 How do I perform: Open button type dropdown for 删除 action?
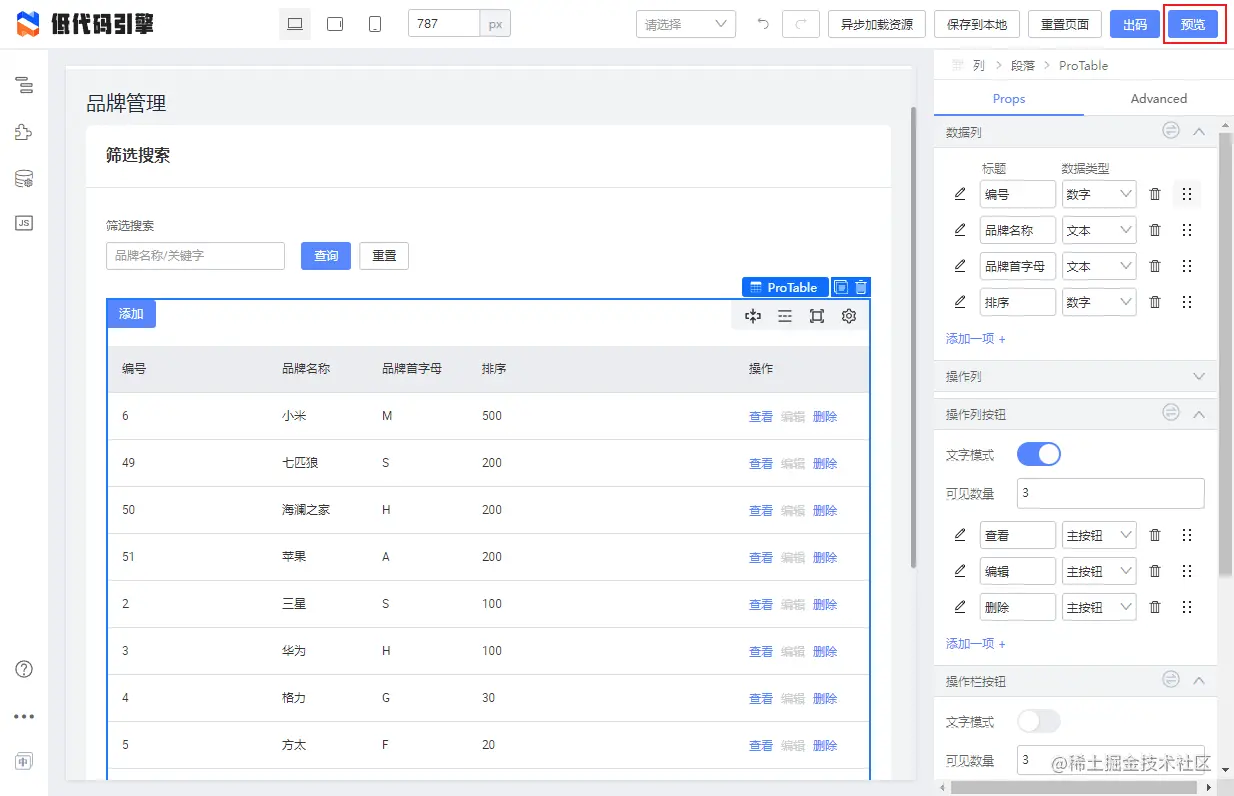click(1099, 607)
